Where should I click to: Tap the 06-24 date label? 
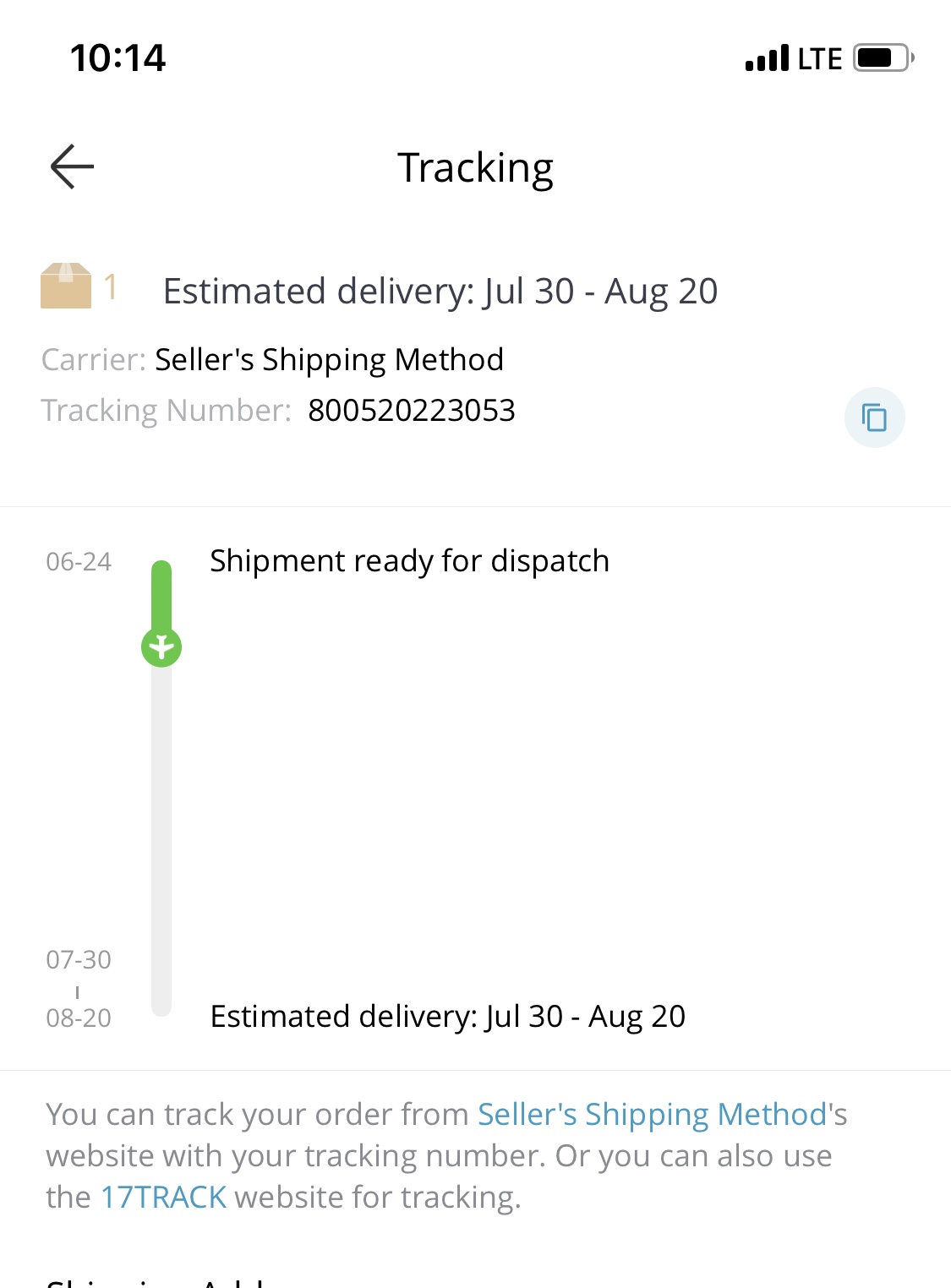point(79,562)
